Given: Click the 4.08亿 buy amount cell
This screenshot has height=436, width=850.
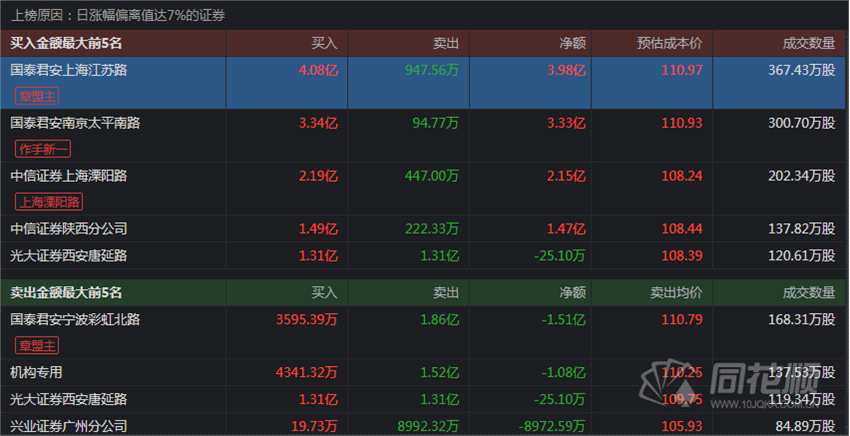Looking at the screenshot, I should point(318,71).
